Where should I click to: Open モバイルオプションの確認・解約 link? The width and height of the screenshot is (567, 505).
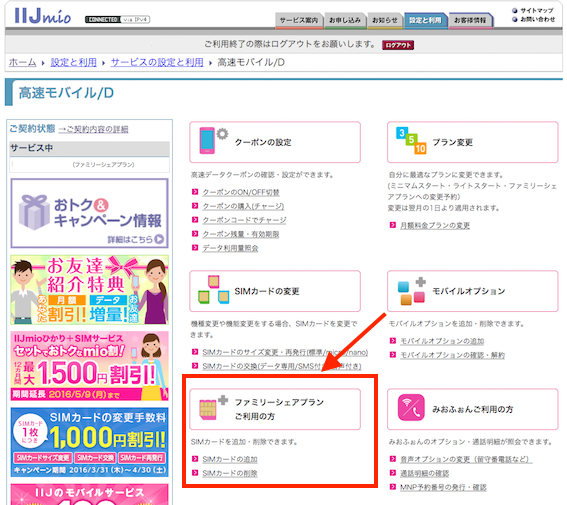click(452, 355)
